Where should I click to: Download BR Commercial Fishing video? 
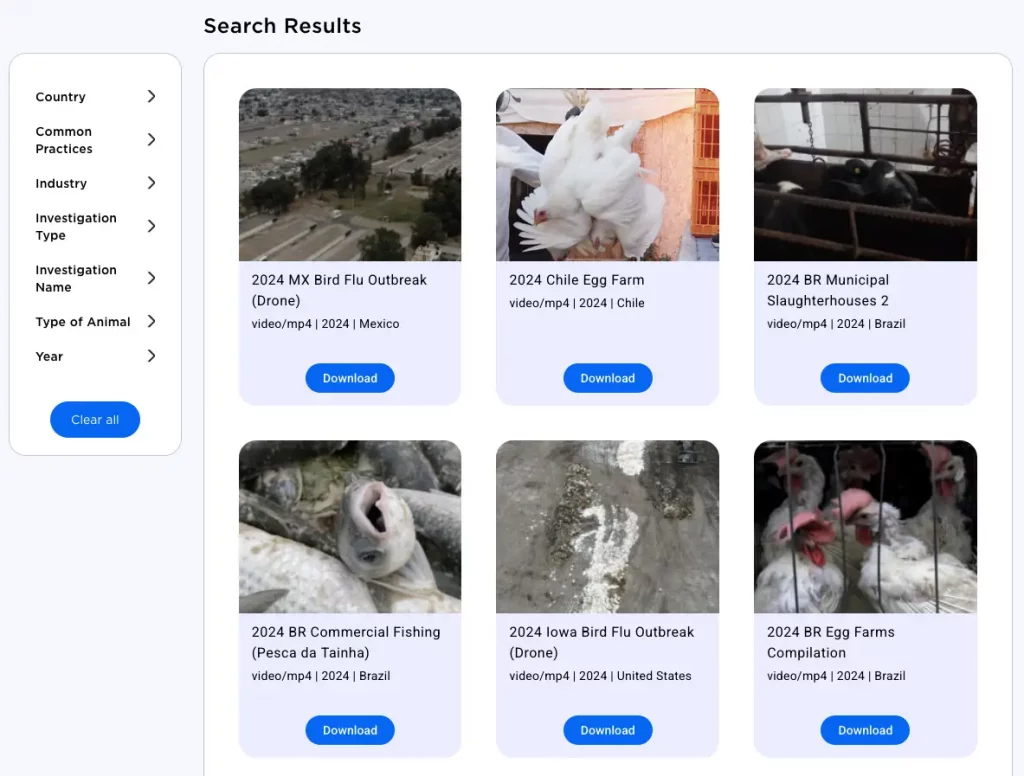(350, 730)
